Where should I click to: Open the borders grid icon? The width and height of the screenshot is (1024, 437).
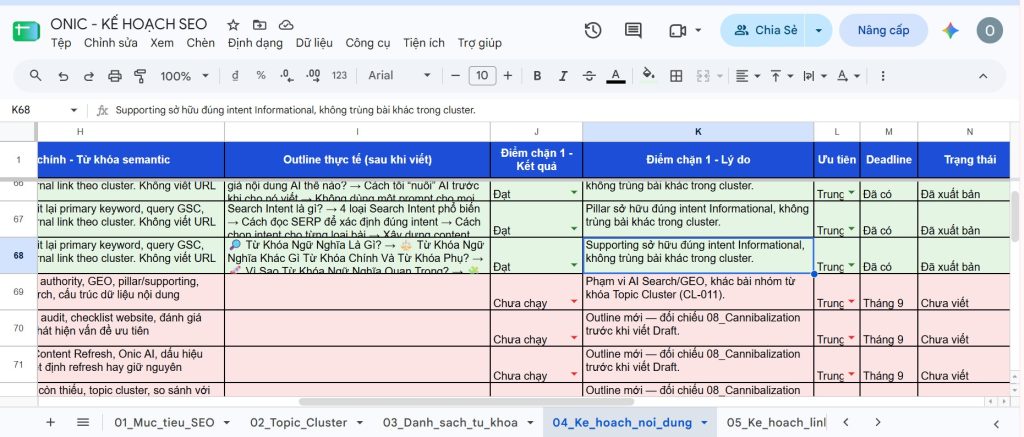tap(677, 76)
